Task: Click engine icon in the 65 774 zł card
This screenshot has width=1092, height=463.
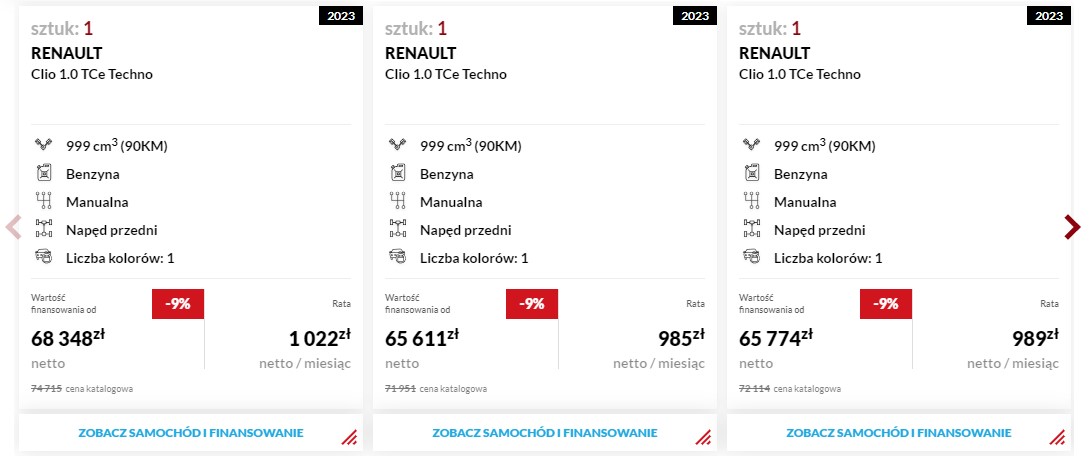Action: click(751, 145)
